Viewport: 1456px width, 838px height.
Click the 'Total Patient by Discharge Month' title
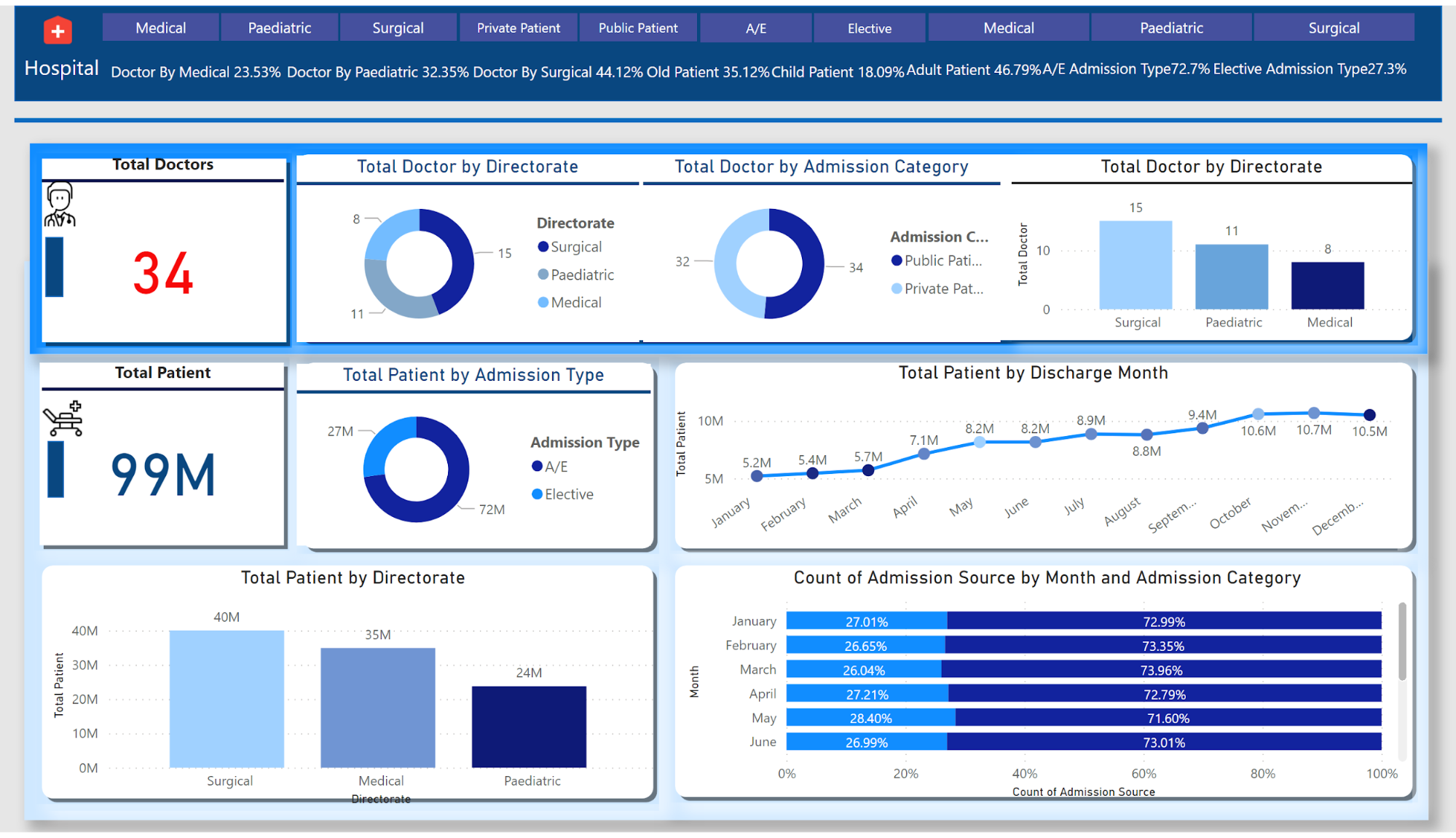[1033, 373]
